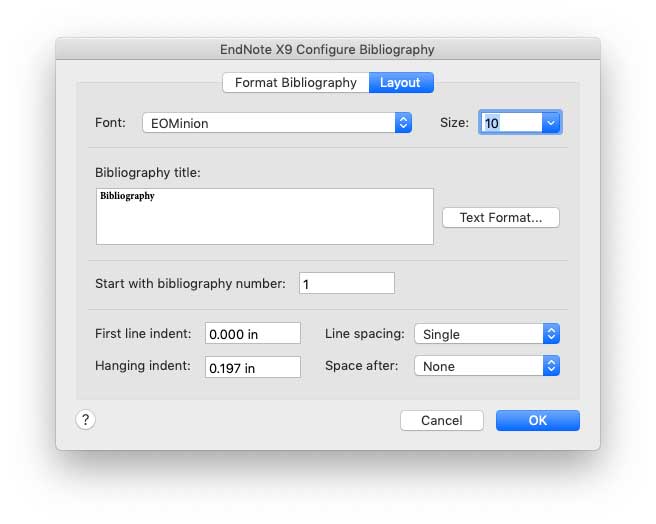Open the Text Format dialog
The height and width of the screenshot is (524, 656).
pos(501,218)
